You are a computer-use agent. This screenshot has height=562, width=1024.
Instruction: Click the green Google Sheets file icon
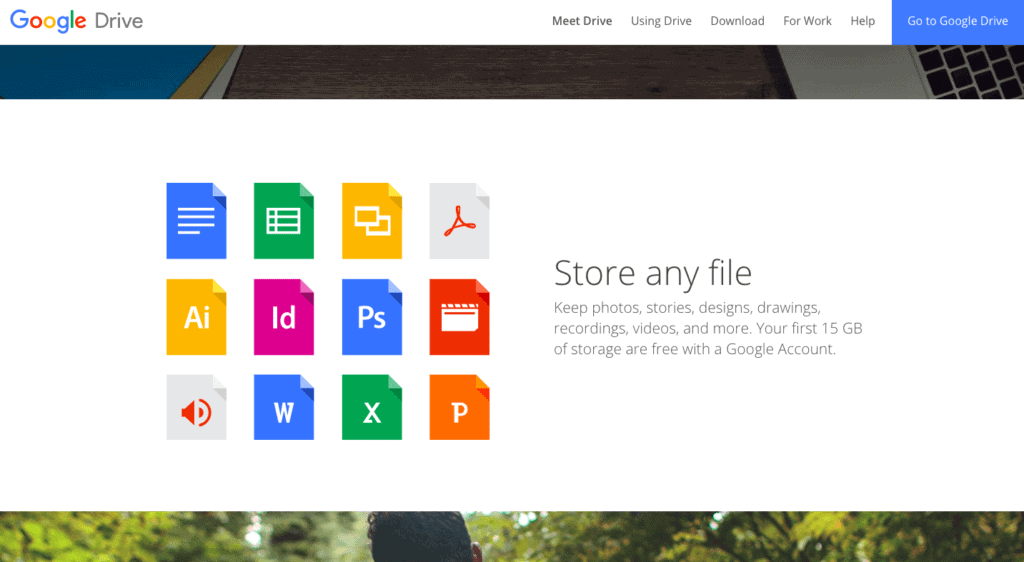coord(283,221)
